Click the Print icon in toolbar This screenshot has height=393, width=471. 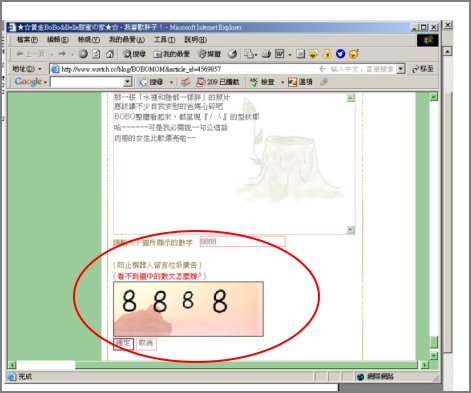coord(266,54)
